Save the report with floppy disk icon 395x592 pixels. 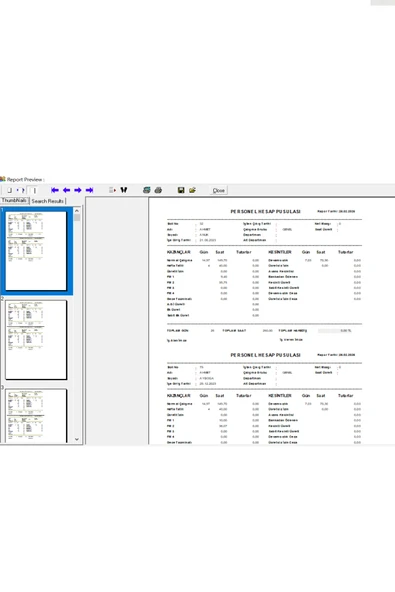(x=181, y=190)
